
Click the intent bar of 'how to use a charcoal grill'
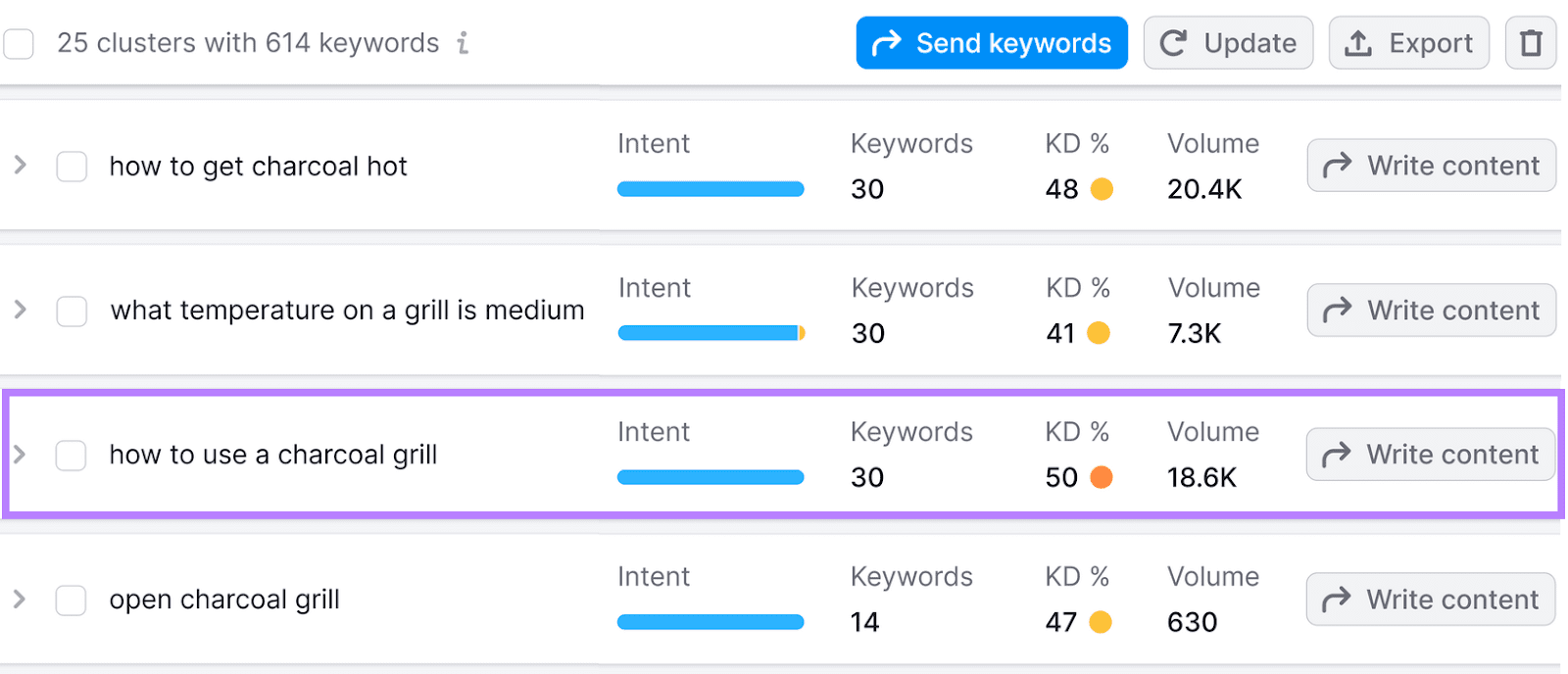click(x=710, y=477)
